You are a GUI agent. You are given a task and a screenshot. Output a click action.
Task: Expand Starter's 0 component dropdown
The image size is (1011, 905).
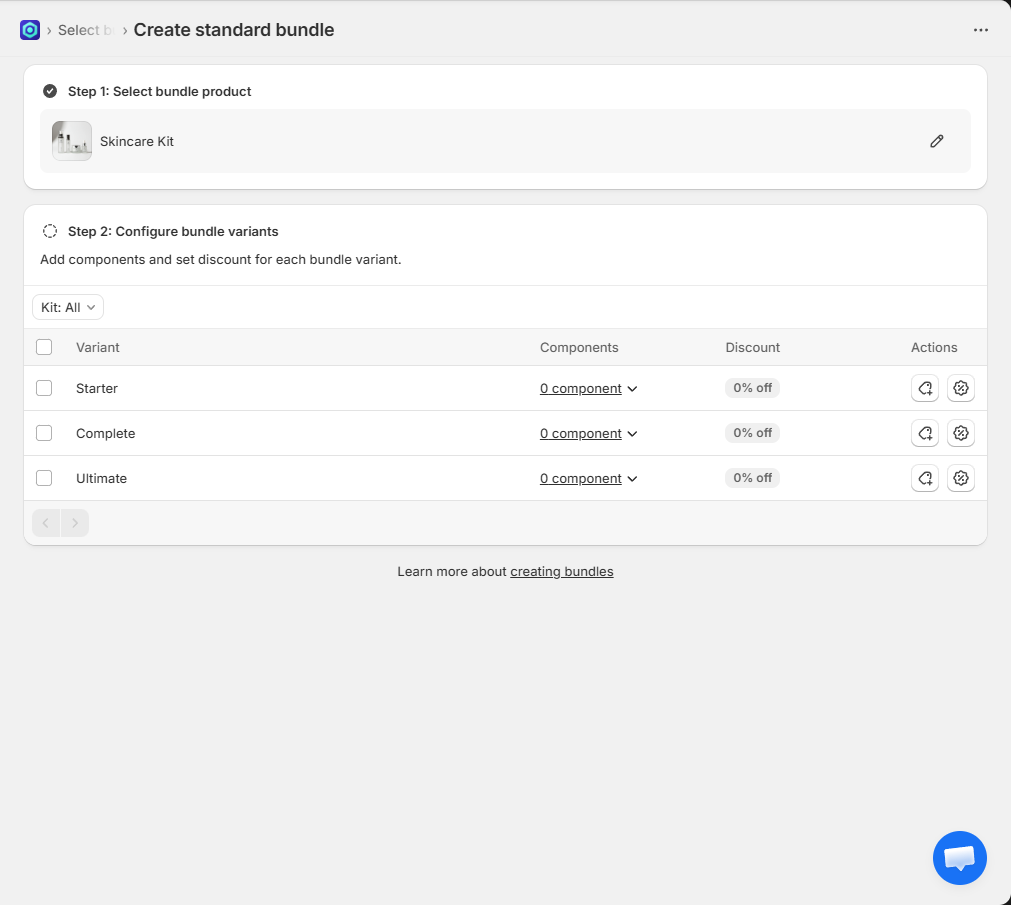pos(588,389)
